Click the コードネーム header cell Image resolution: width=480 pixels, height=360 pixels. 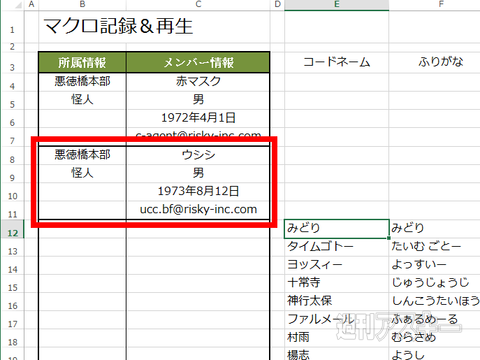point(337,62)
